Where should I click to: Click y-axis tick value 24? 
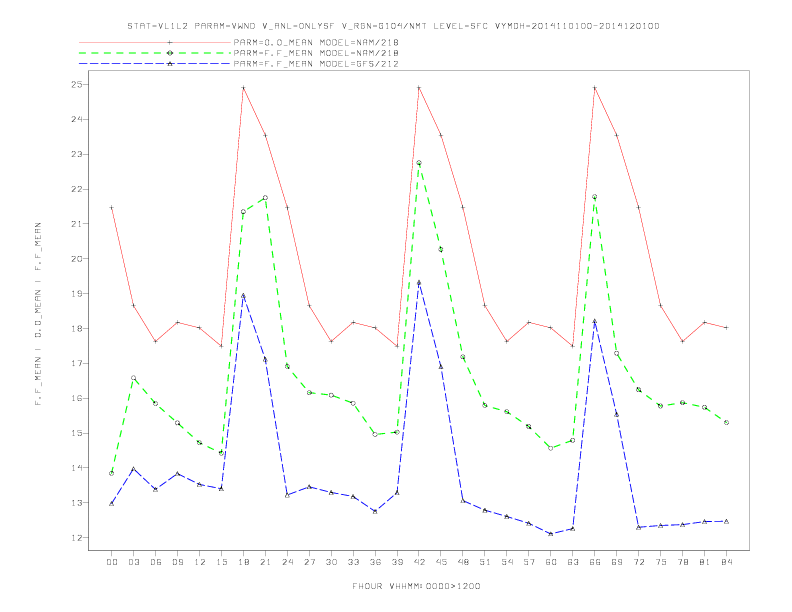point(77,119)
